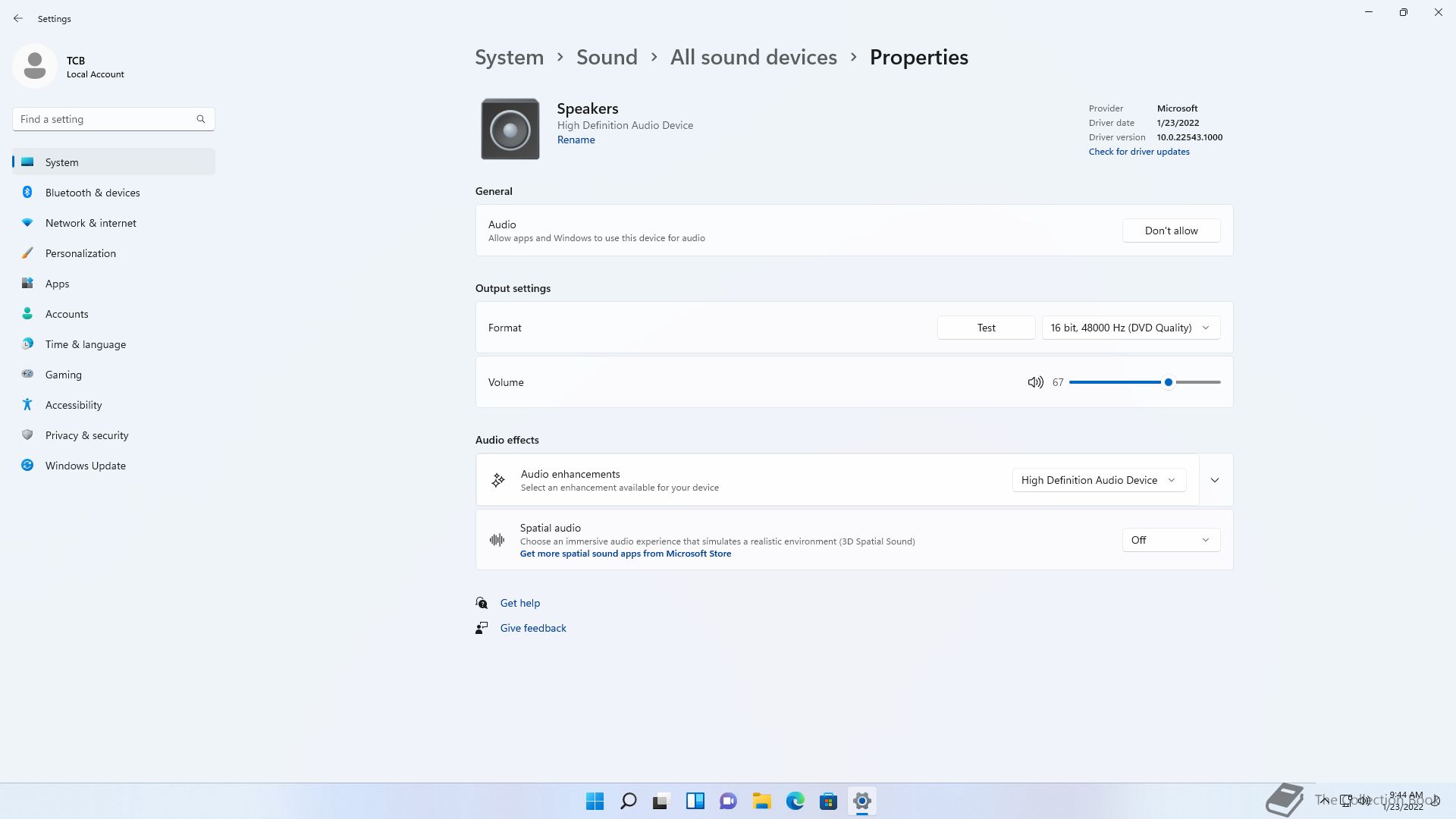1456x819 pixels.
Task: Click the search magnifier in Find a setting
Action: 201,119
